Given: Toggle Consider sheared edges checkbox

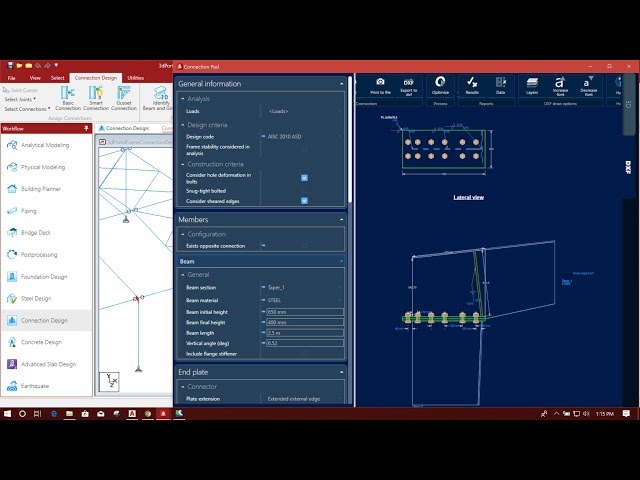Looking at the screenshot, I should 304,200.
